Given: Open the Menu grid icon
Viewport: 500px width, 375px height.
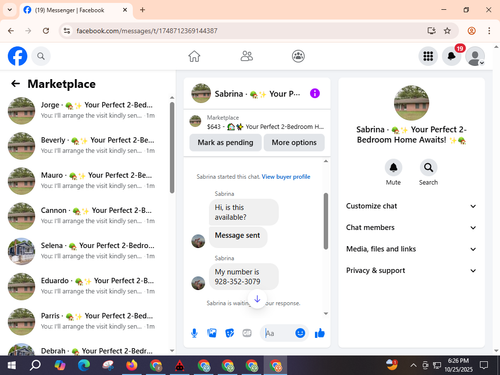Looking at the screenshot, I should click(428, 56).
